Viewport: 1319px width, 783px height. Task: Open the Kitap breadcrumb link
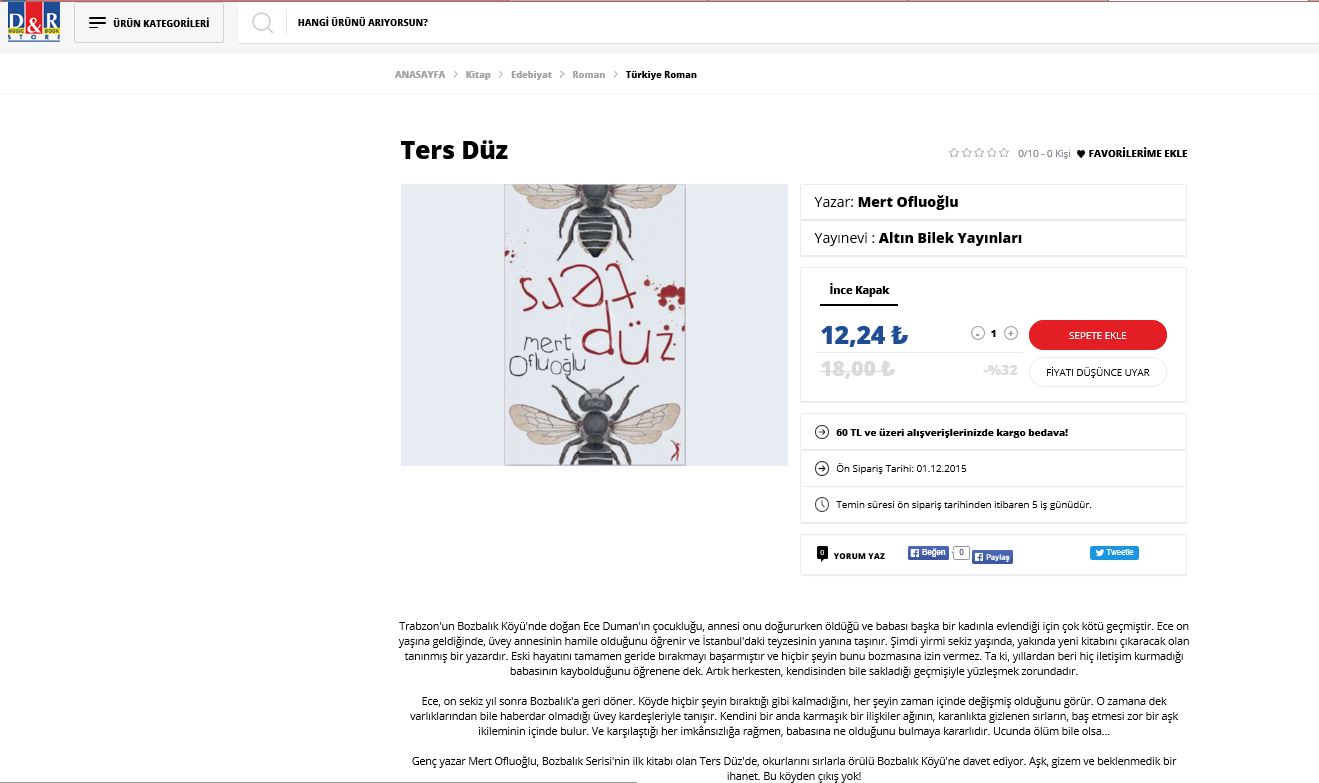pos(478,75)
